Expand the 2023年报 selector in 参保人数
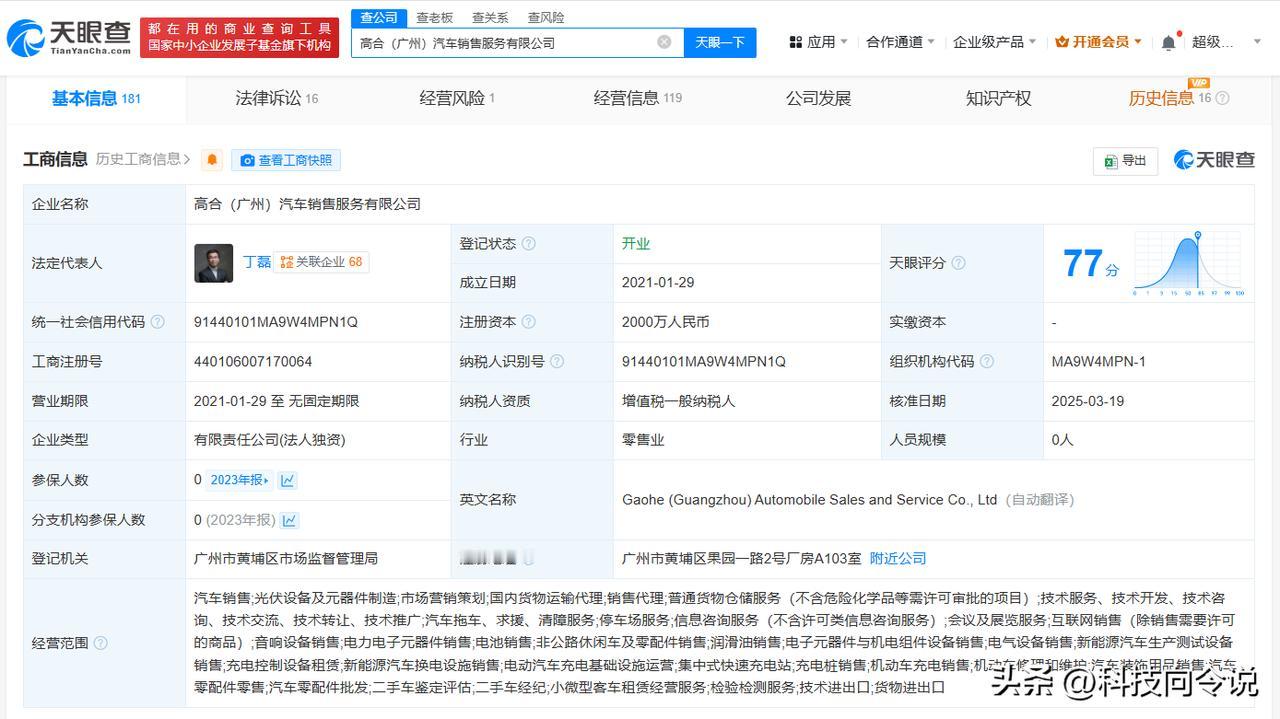This screenshot has height=719, width=1280. coord(240,480)
